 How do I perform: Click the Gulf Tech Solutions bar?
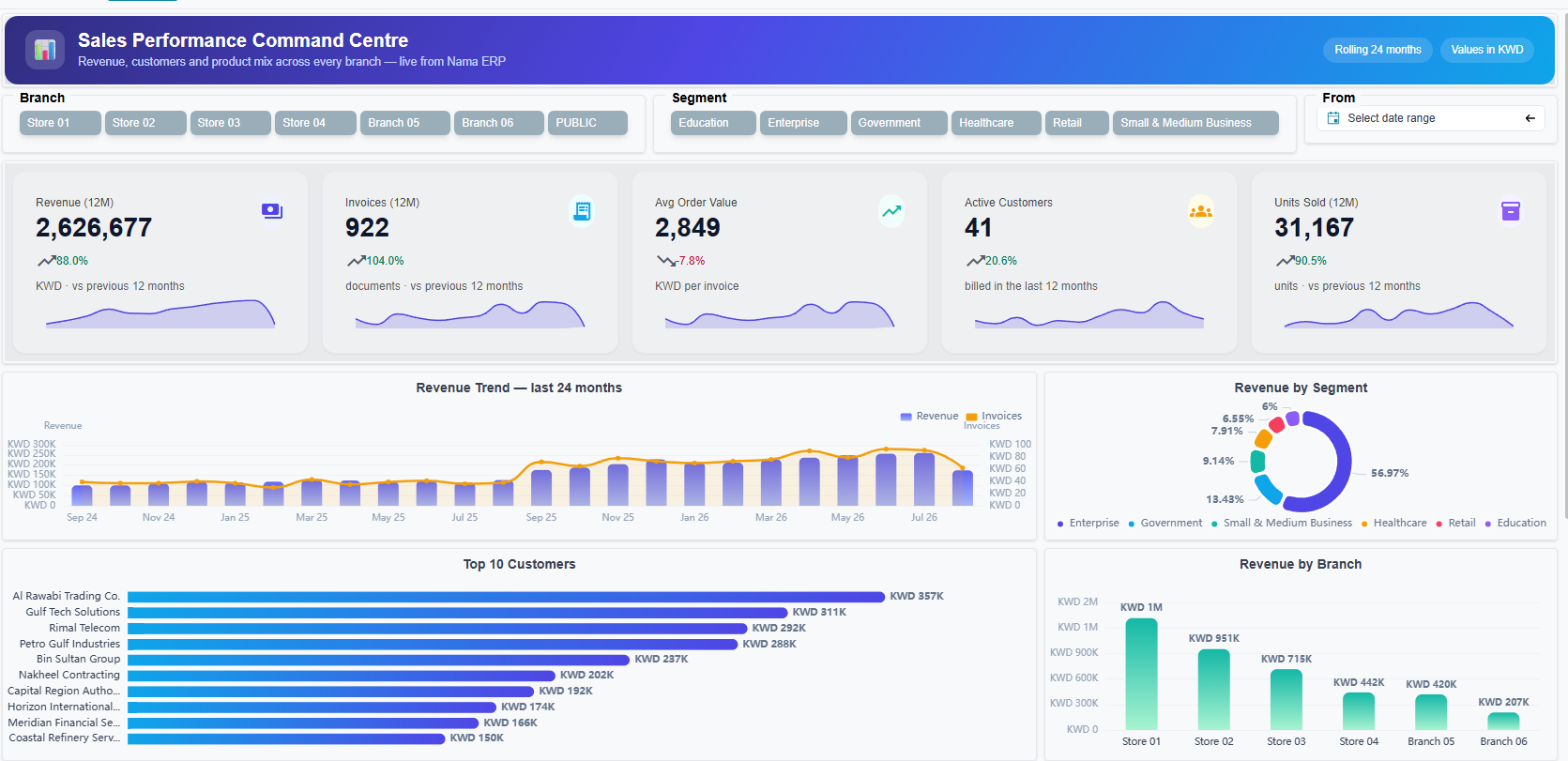(x=458, y=612)
